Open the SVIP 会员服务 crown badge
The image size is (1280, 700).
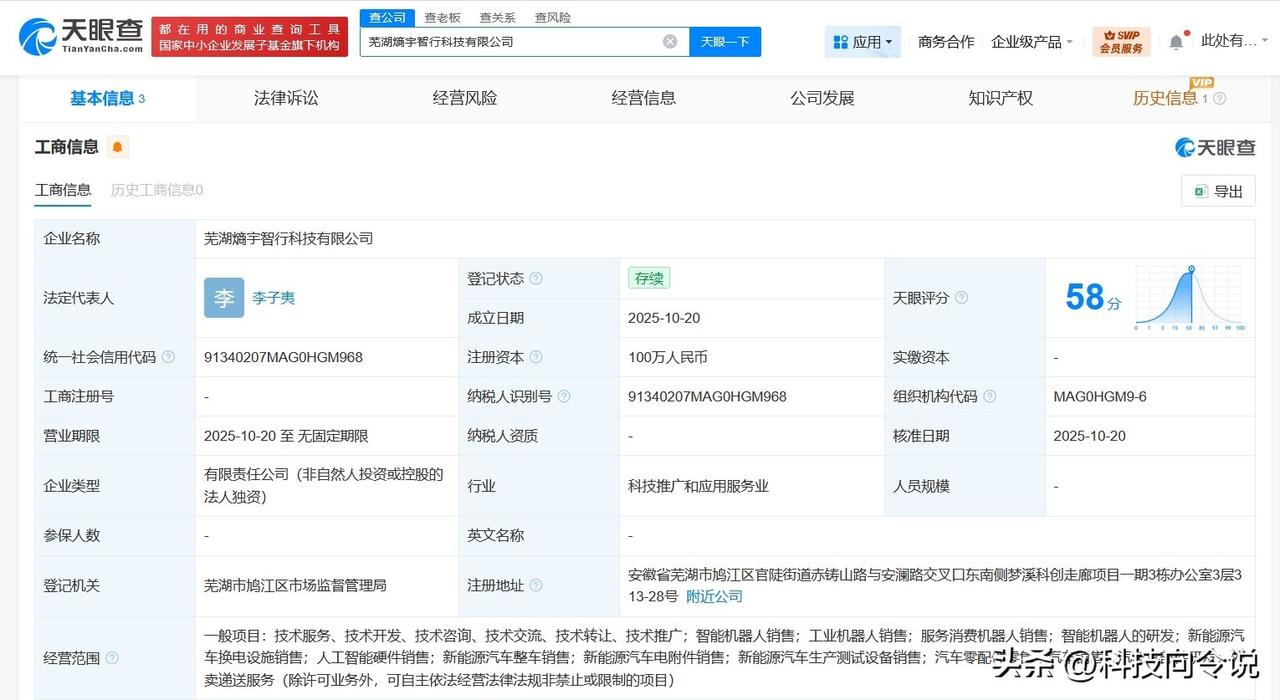click(x=1120, y=41)
